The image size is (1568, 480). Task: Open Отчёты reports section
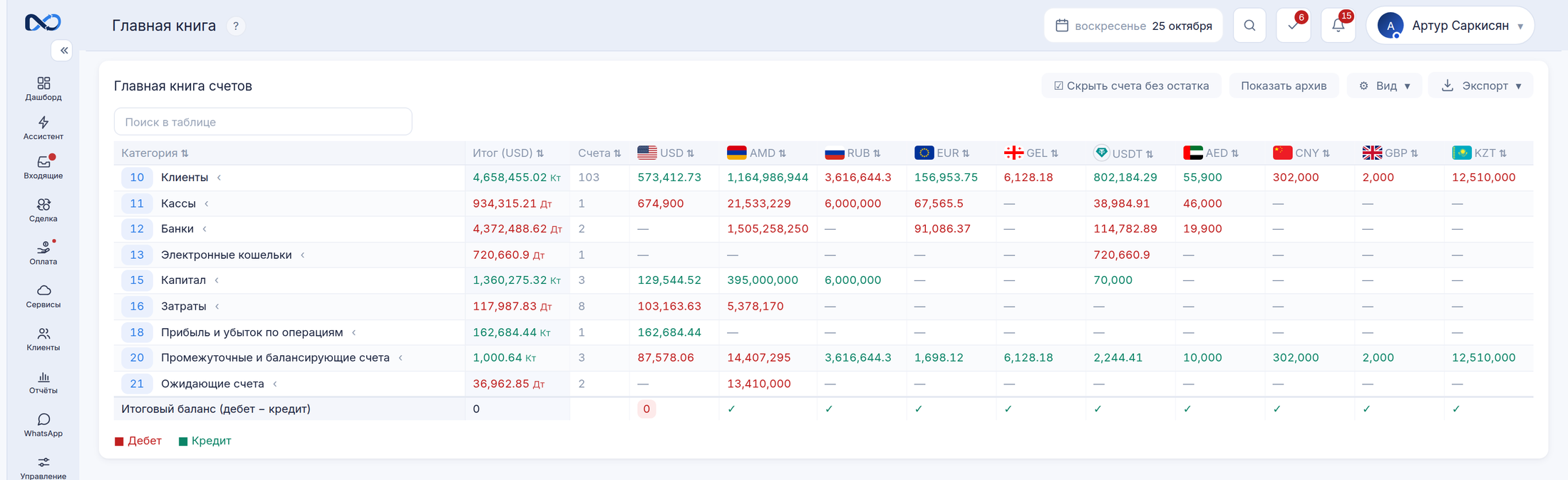[43, 382]
